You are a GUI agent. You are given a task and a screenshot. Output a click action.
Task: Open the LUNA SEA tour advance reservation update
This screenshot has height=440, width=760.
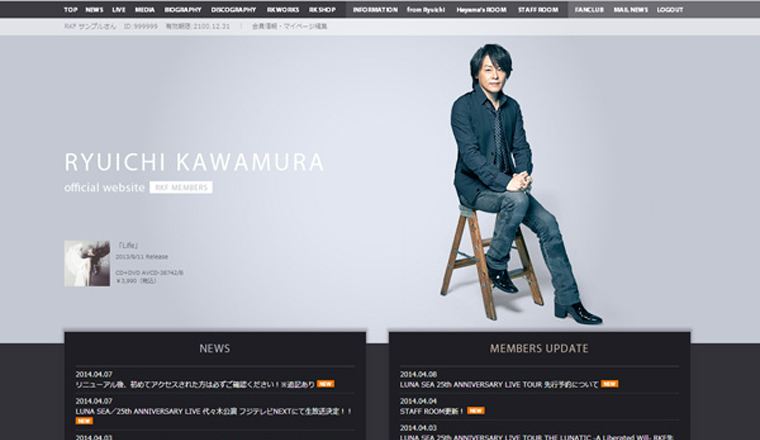coord(499,385)
